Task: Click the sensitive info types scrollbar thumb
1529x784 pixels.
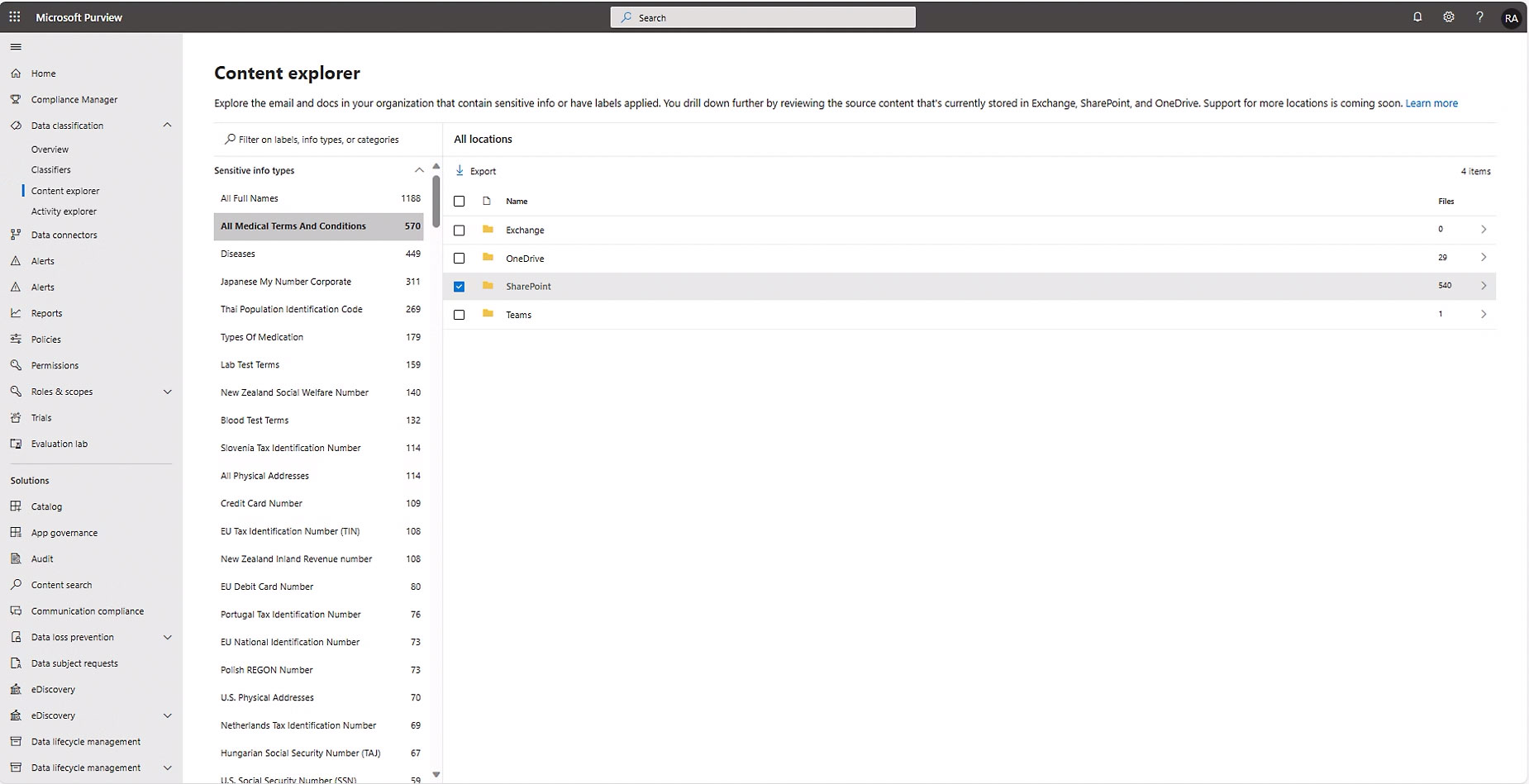Action: point(436,202)
